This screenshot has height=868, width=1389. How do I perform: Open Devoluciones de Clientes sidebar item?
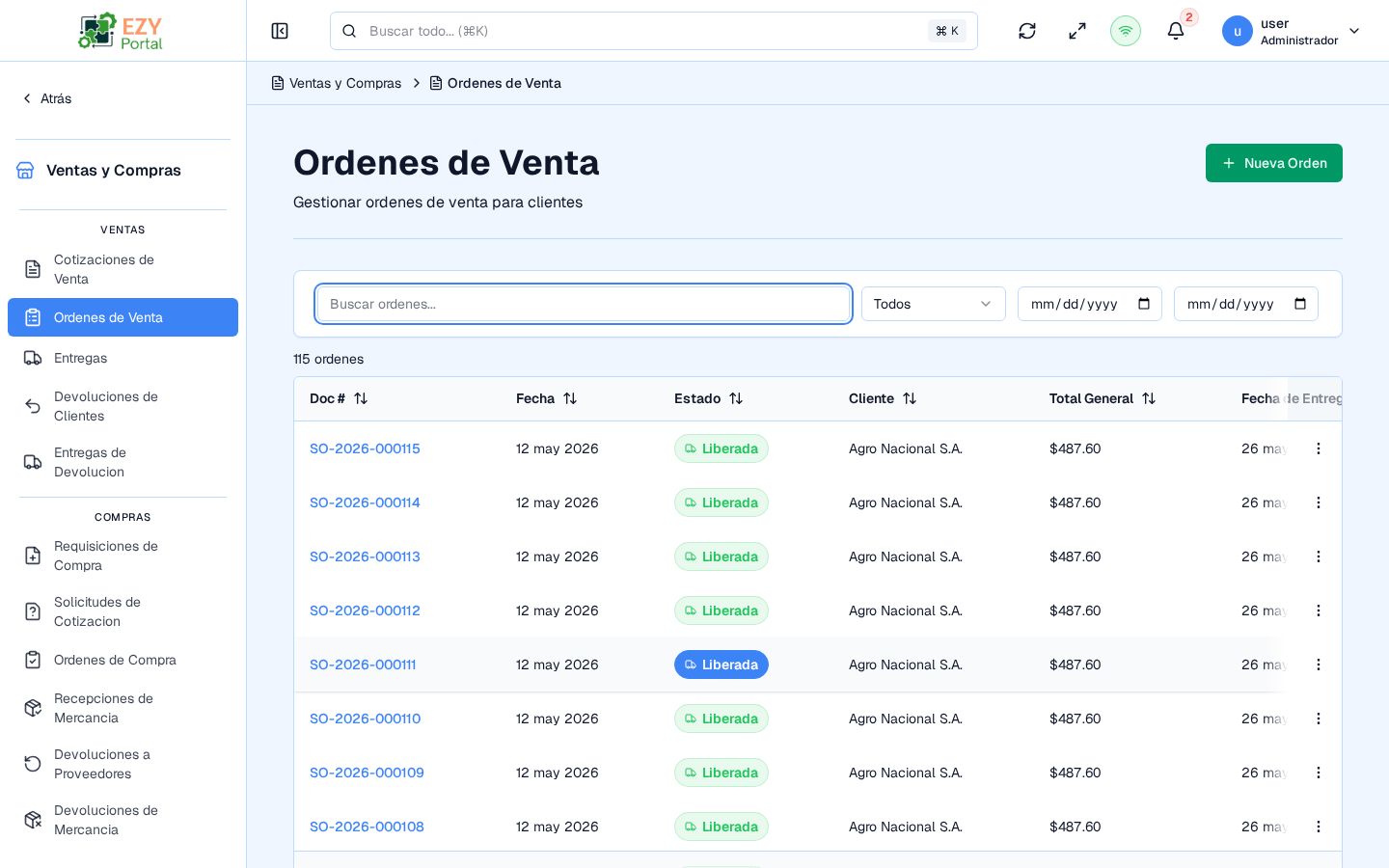pyautogui.click(x=123, y=406)
